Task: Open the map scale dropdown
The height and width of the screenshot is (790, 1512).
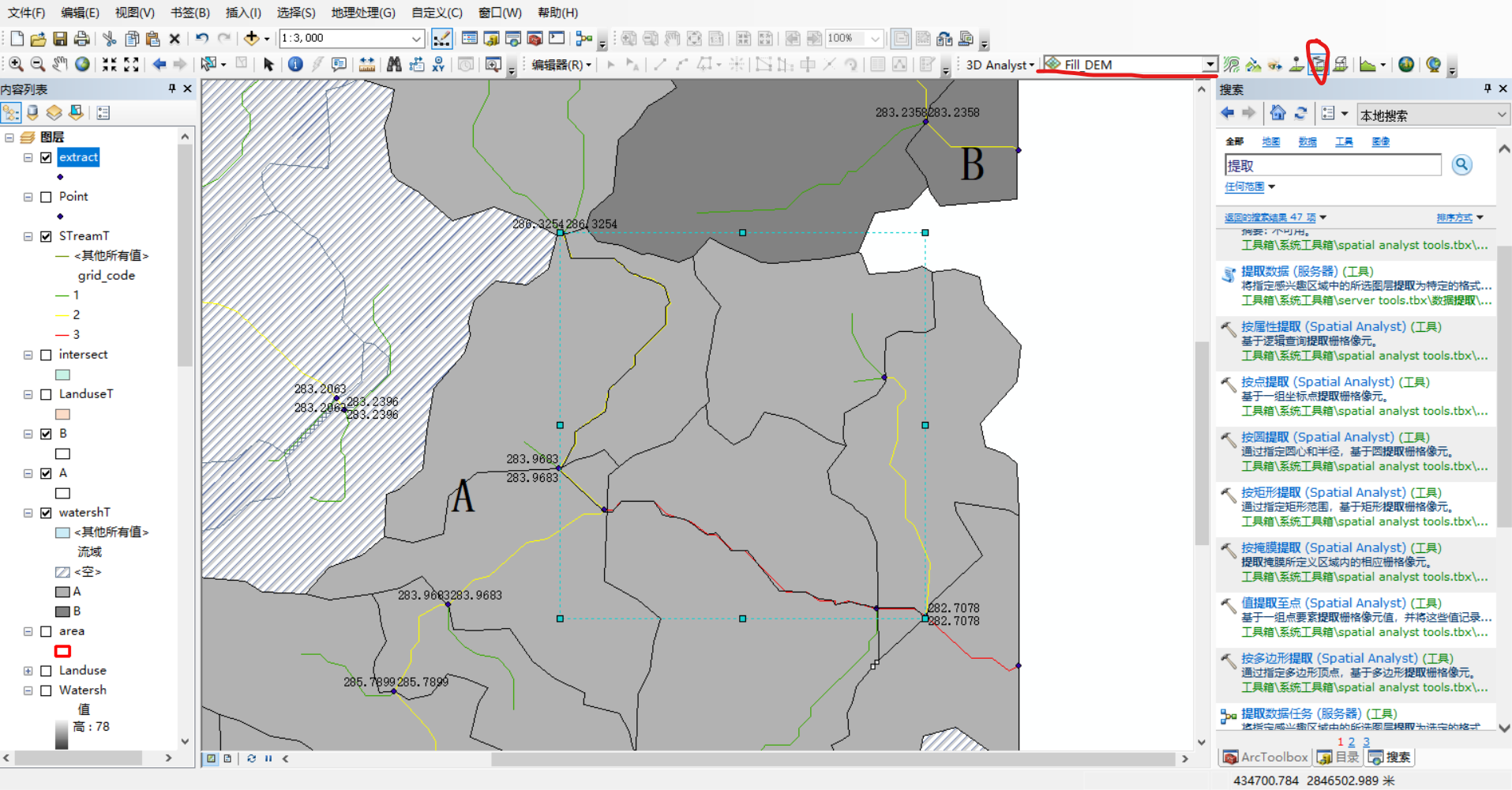Action: 416,38
